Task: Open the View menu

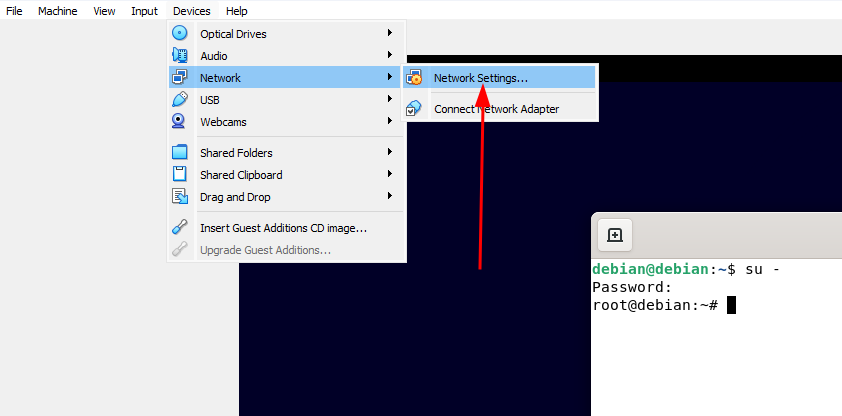Action: 104,11
